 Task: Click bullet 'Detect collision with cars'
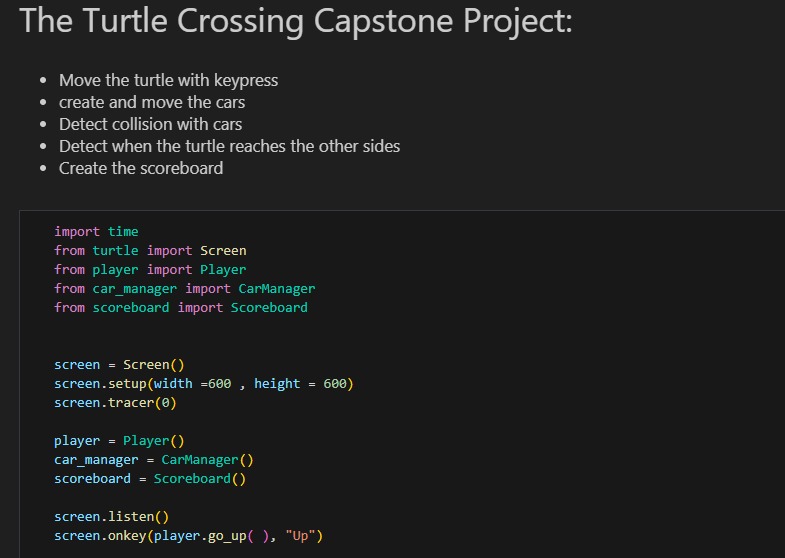150,125
